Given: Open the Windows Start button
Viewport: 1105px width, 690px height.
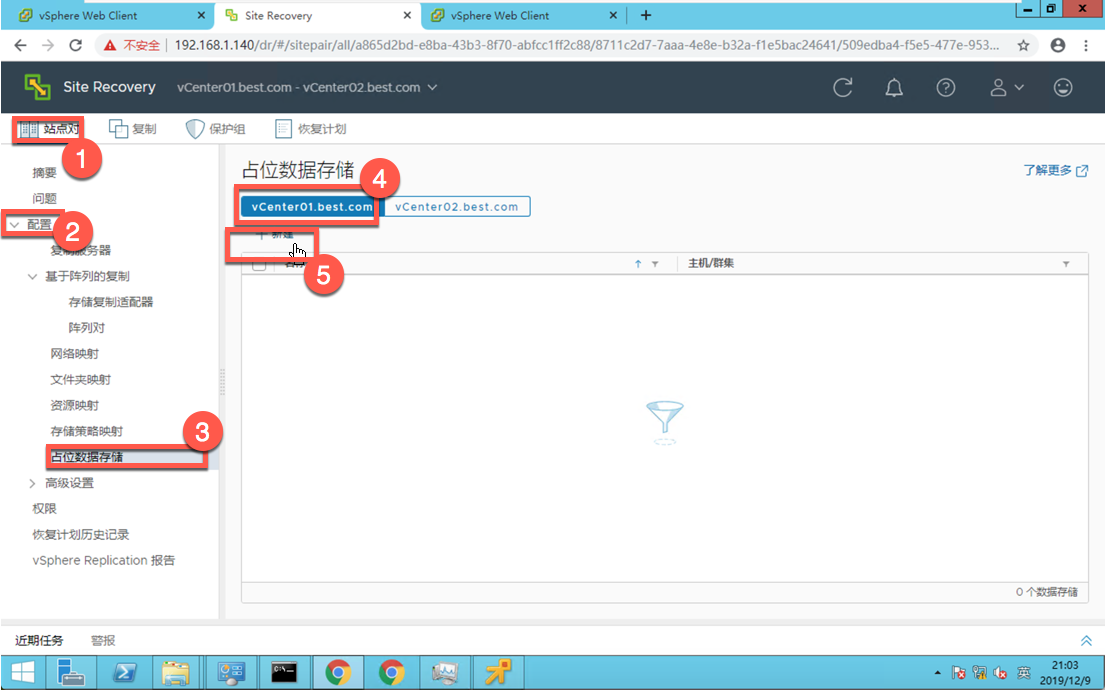Looking at the screenshot, I should (x=23, y=672).
